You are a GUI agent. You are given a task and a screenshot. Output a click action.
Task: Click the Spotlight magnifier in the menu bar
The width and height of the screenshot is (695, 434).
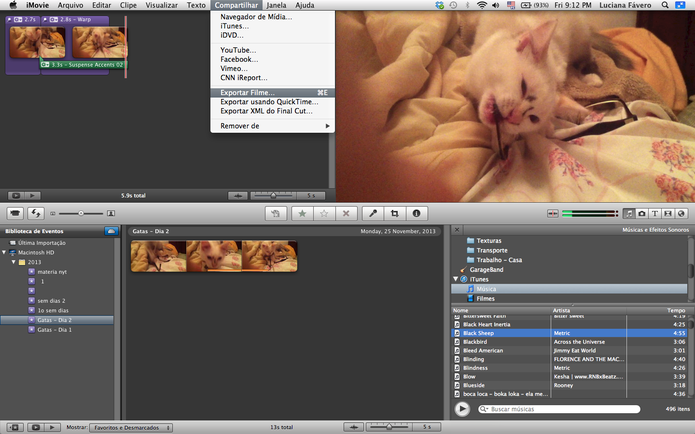point(665,5)
